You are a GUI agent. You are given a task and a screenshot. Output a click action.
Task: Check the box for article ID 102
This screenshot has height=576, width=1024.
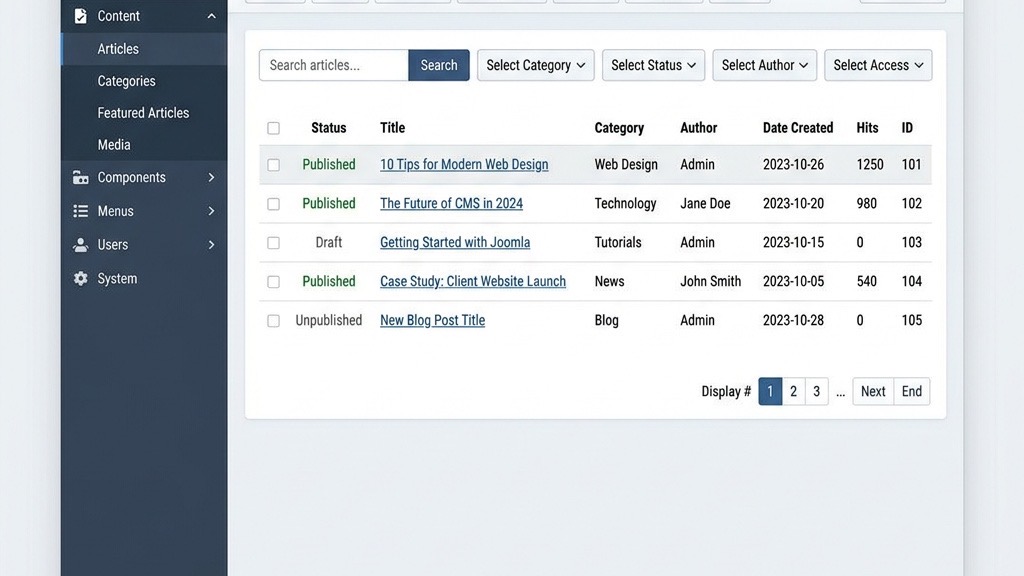(273, 204)
